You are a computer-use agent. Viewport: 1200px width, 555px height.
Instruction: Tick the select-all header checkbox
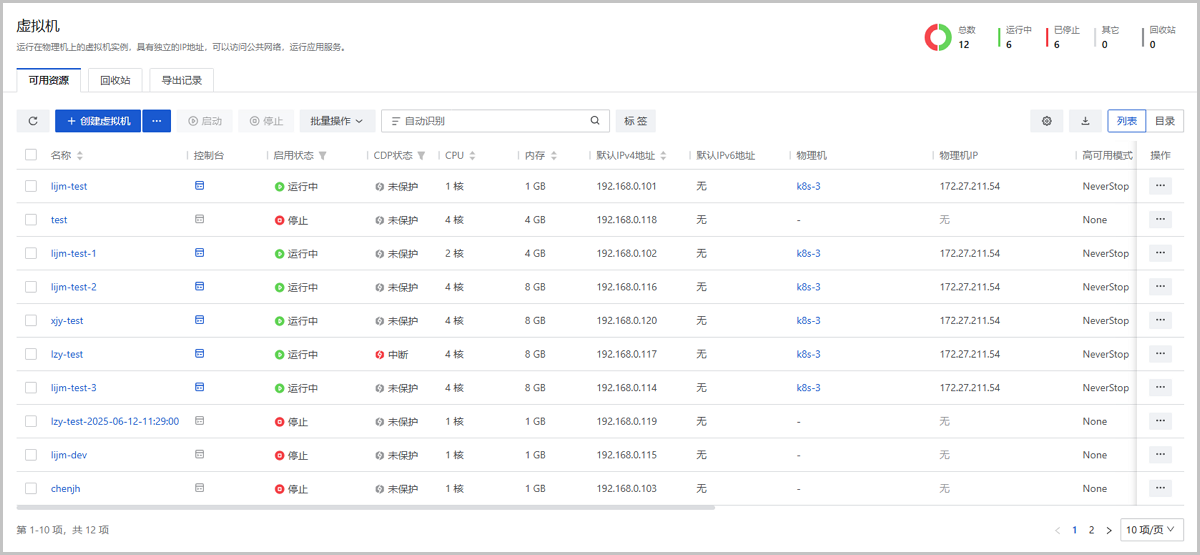tap(31, 155)
